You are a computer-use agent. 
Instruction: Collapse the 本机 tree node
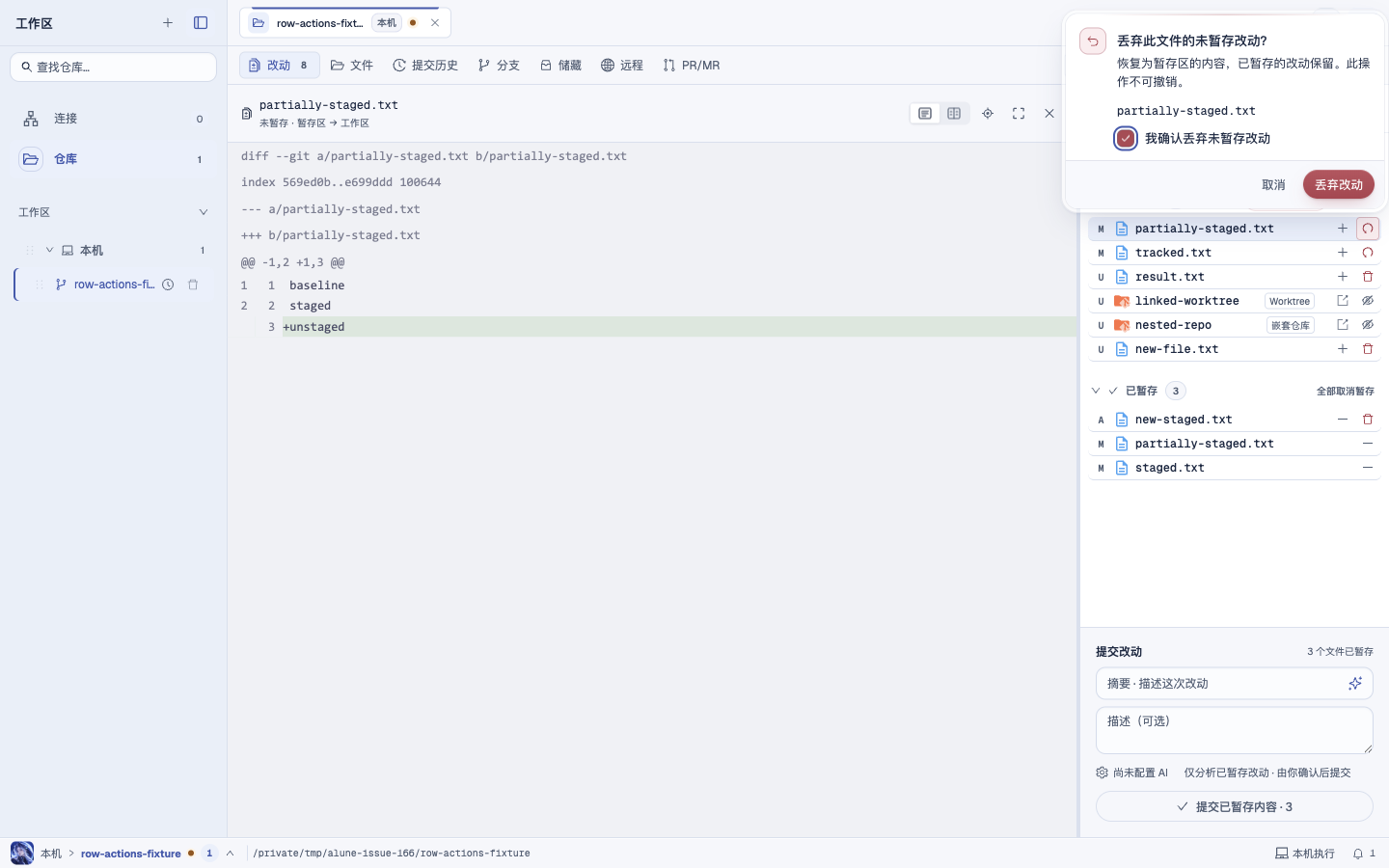[x=49, y=251]
